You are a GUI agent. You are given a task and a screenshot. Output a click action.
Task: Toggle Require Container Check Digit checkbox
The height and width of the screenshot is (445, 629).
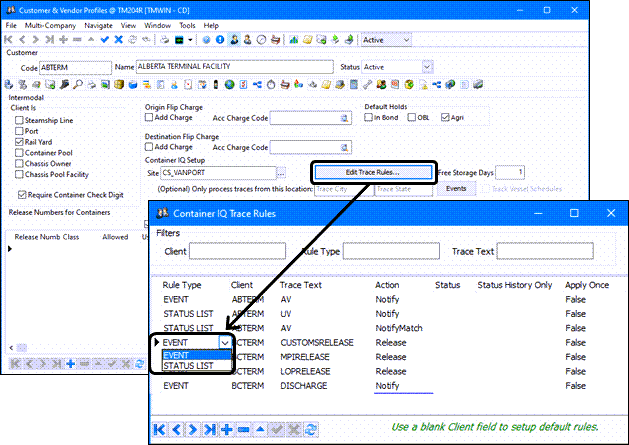pyautogui.click(x=23, y=194)
